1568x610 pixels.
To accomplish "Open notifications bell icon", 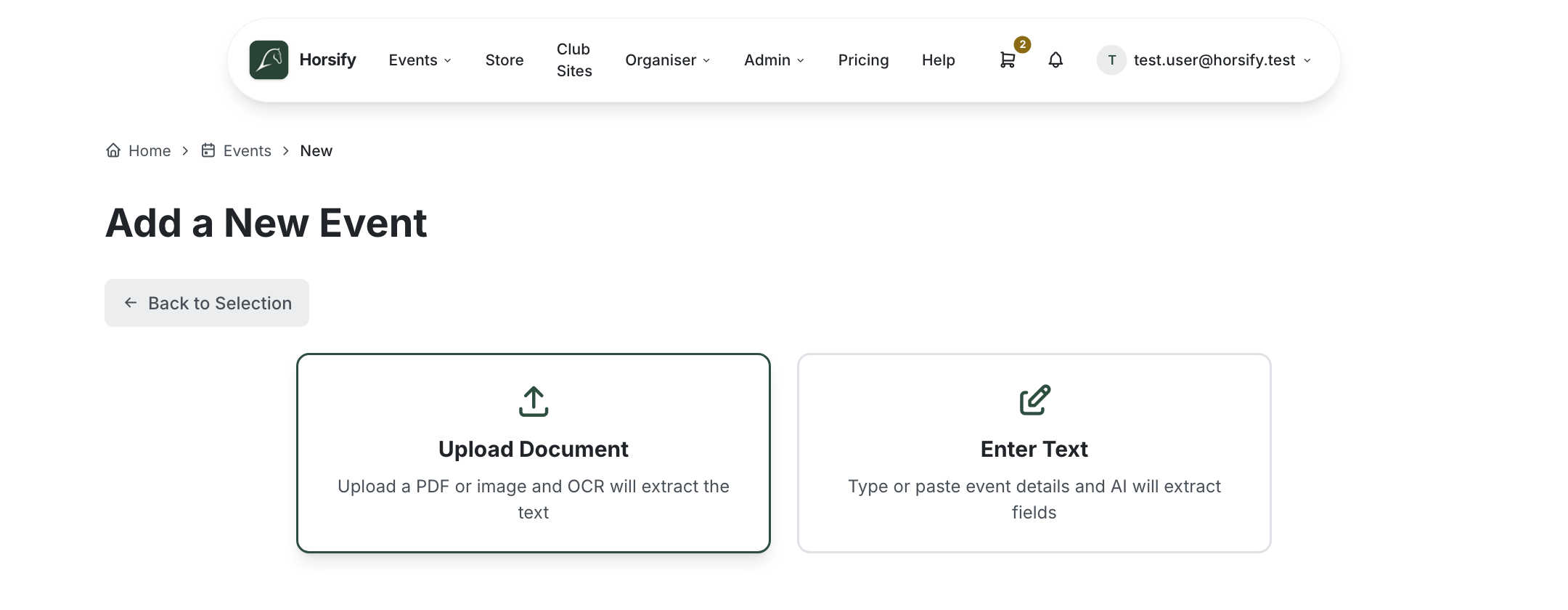I will pyautogui.click(x=1055, y=60).
